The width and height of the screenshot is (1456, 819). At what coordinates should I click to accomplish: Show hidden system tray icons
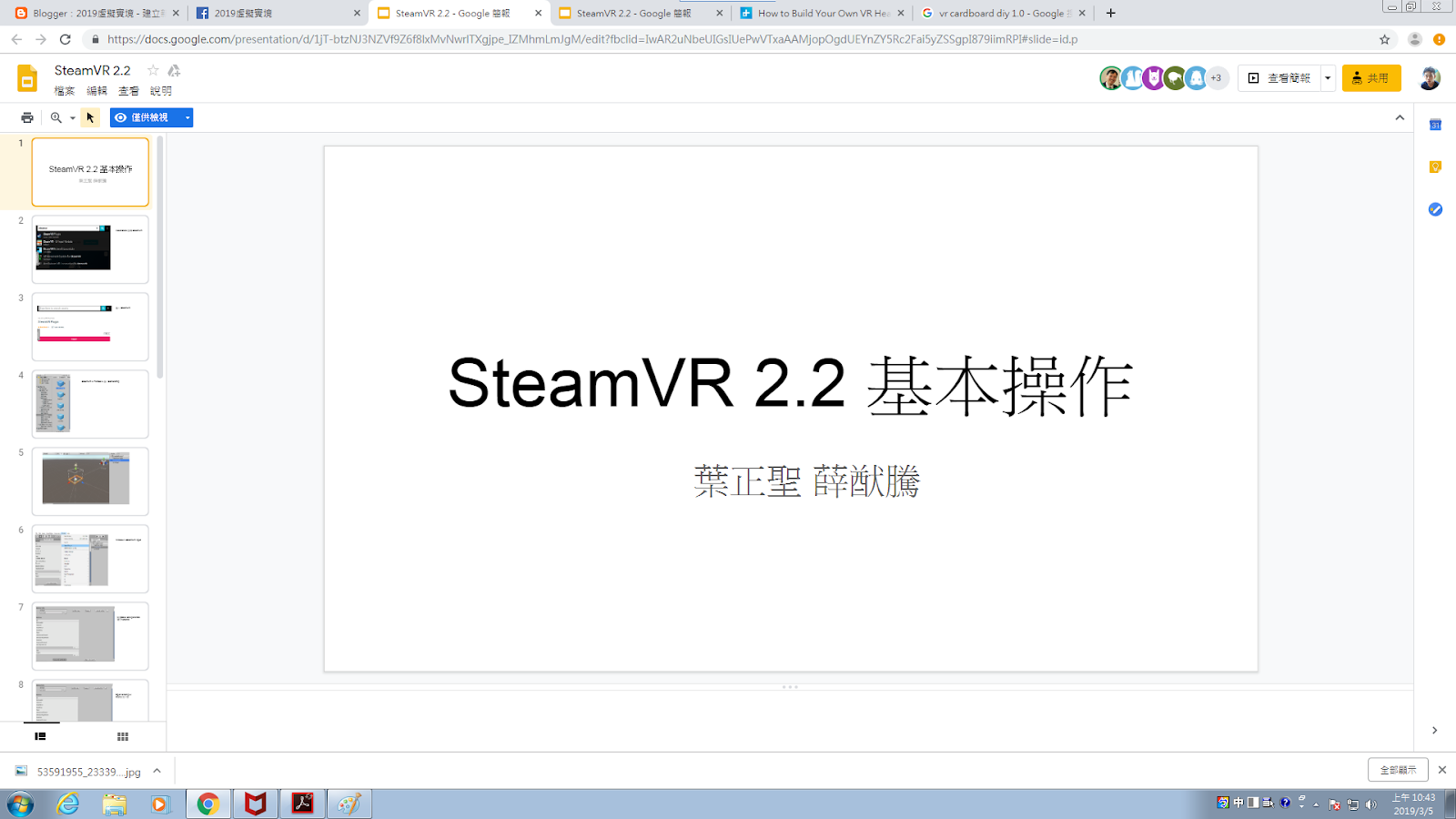coord(1316,804)
